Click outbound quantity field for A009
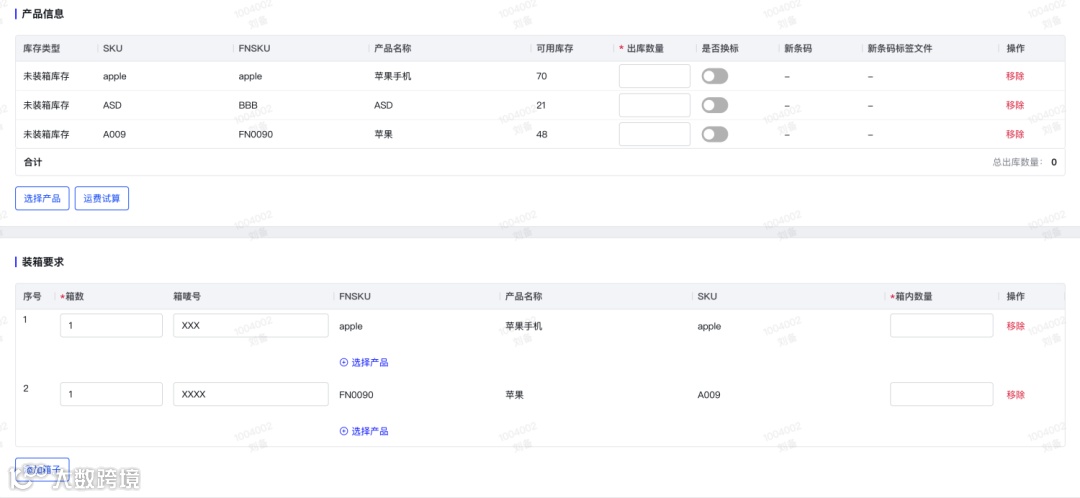Screen dimensions: 1080x498 pos(654,134)
